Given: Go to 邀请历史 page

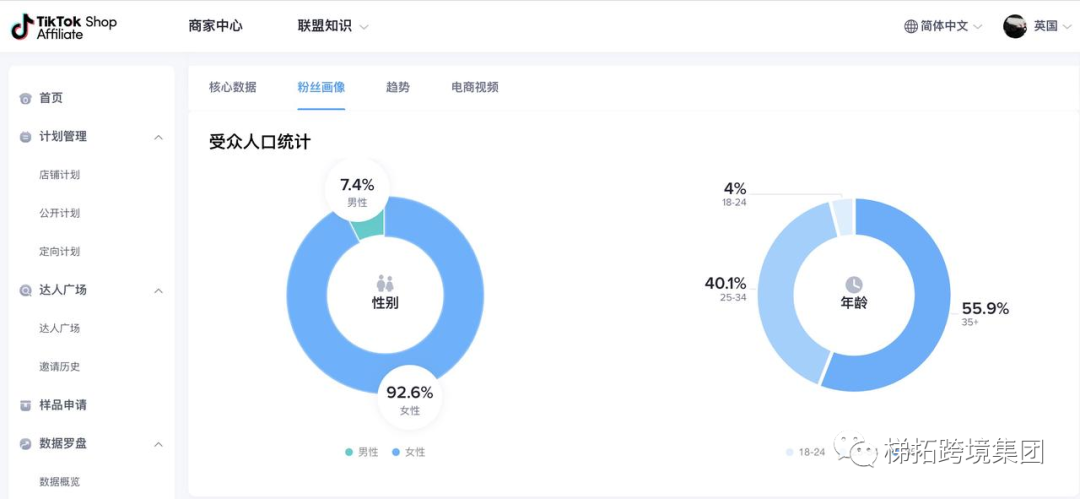Looking at the screenshot, I should point(59,367).
